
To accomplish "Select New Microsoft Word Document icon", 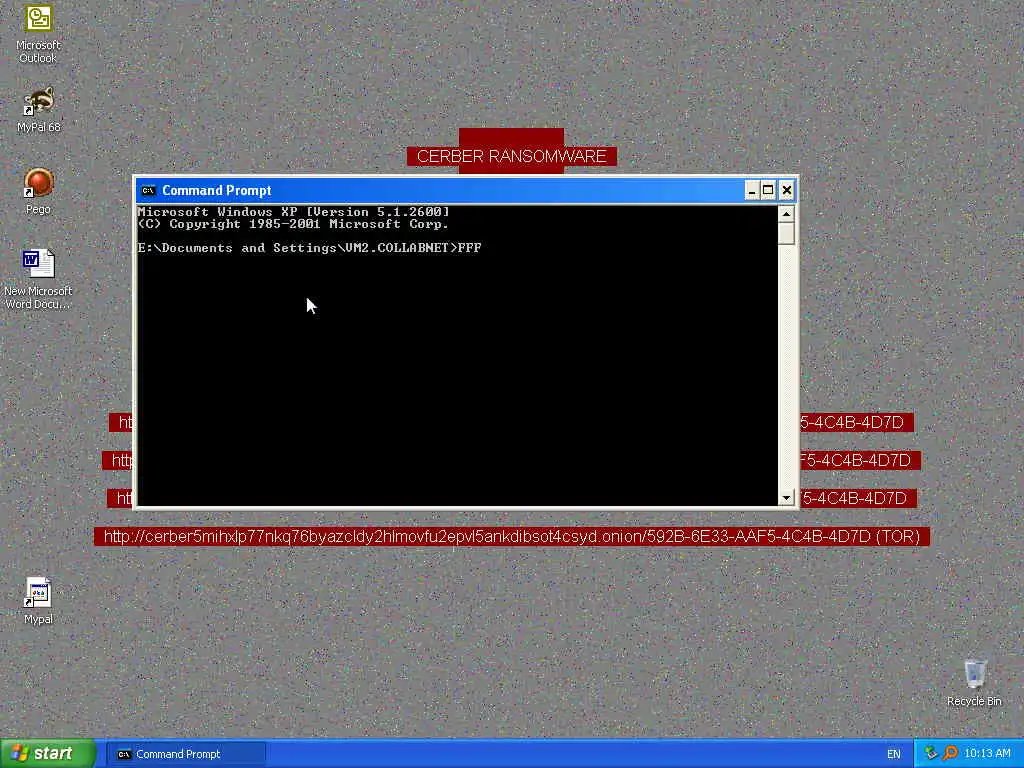I will pos(38,279).
